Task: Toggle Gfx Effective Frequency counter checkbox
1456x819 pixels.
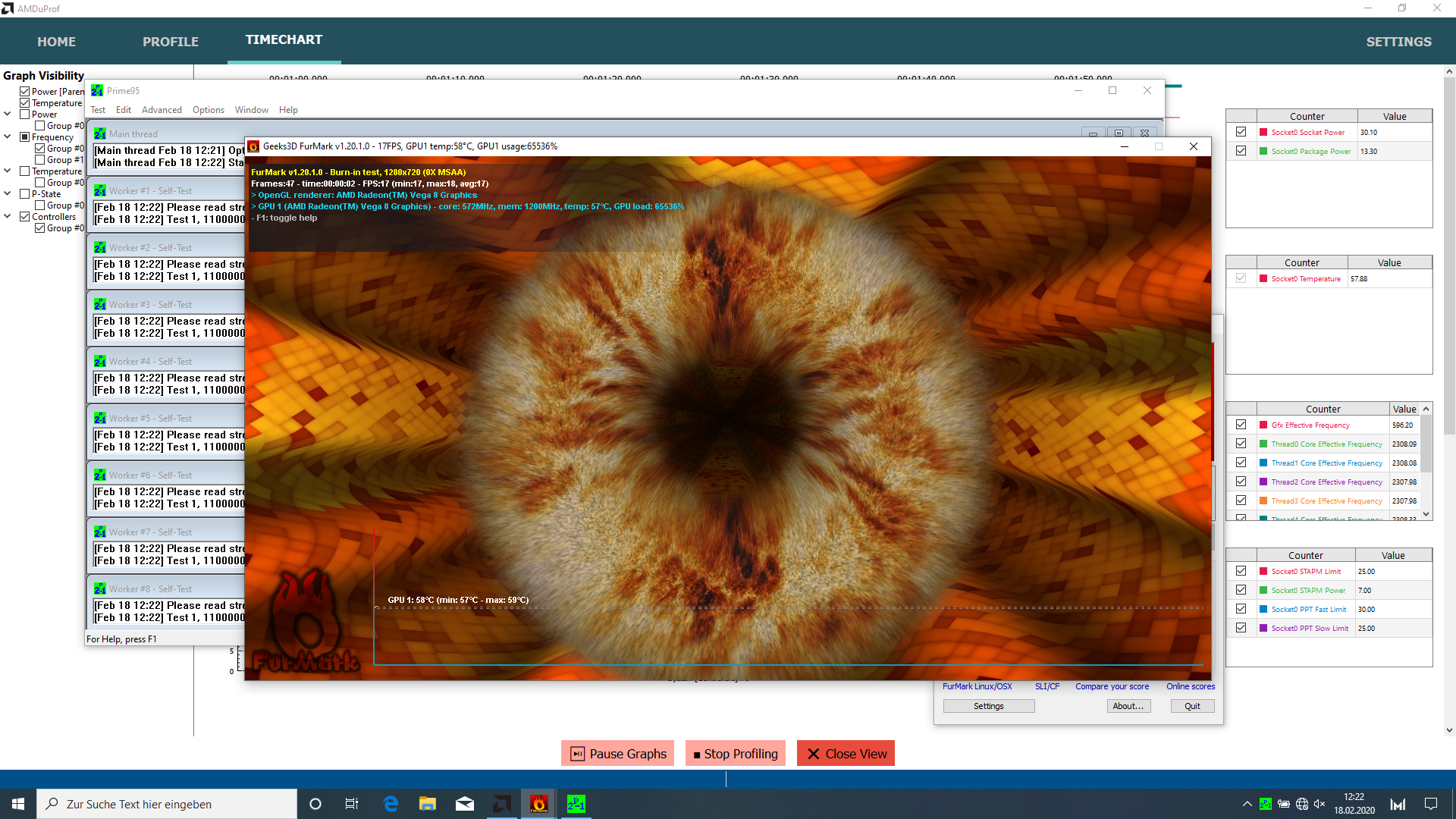Action: click(x=1241, y=425)
